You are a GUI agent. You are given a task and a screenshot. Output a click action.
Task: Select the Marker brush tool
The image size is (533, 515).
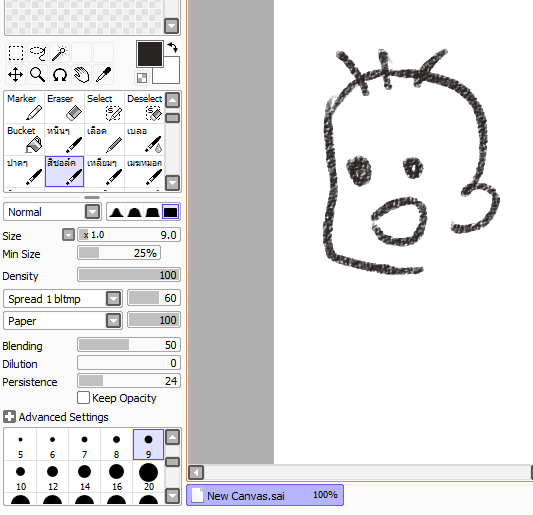pos(24,107)
